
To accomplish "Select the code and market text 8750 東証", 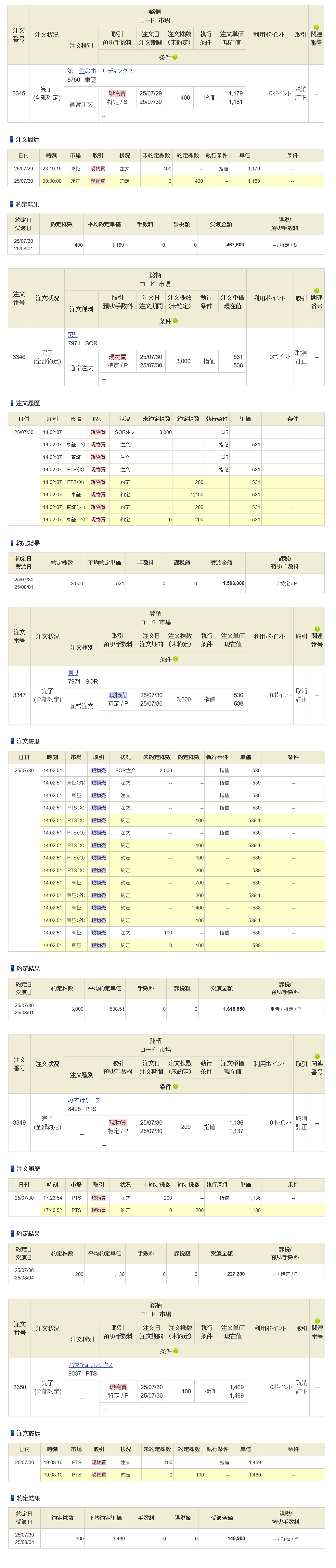I will [x=82, y=80].
